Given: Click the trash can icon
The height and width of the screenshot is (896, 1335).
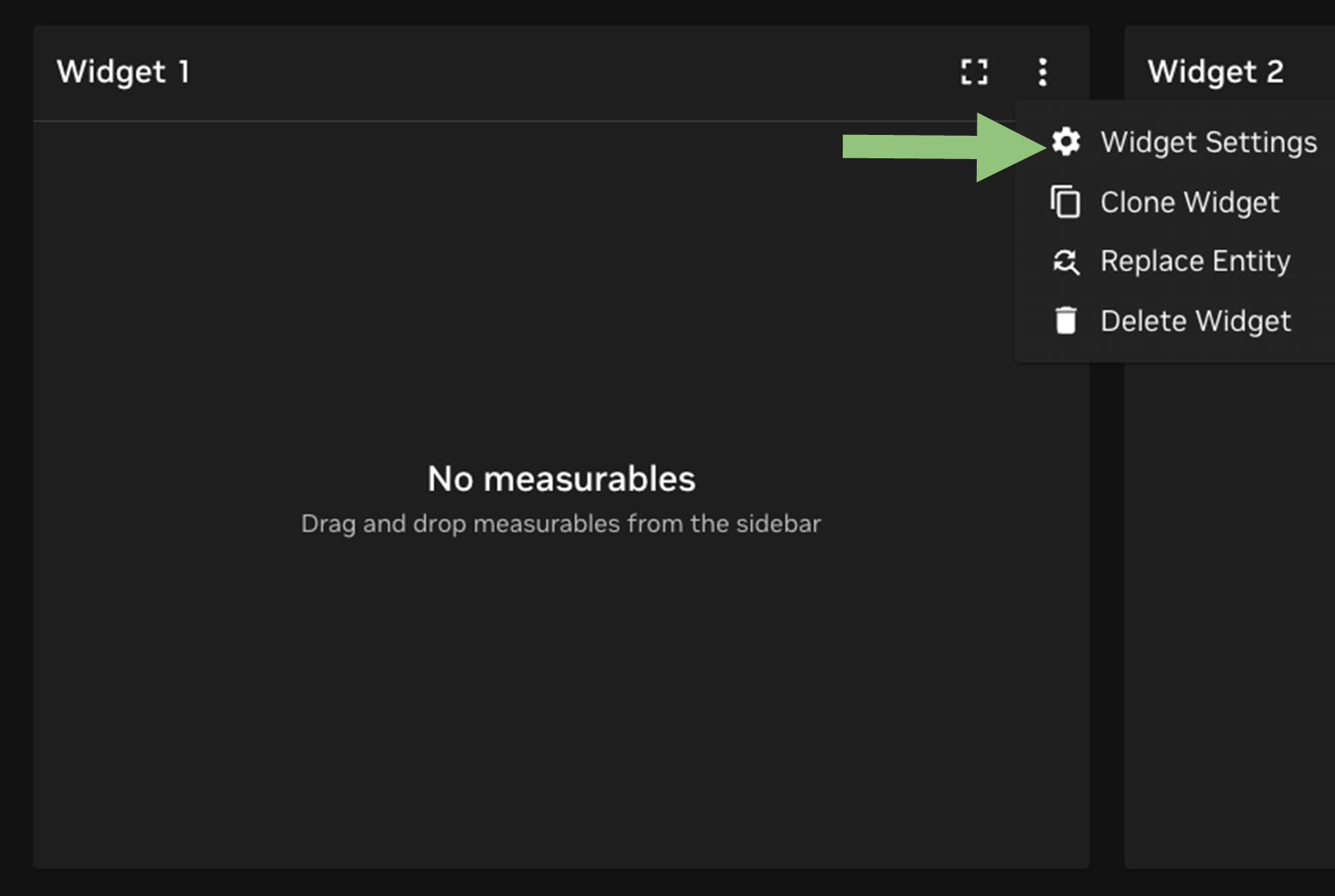Looking at the screenshot, I should pyautogui.click(x=1066, y=321).
